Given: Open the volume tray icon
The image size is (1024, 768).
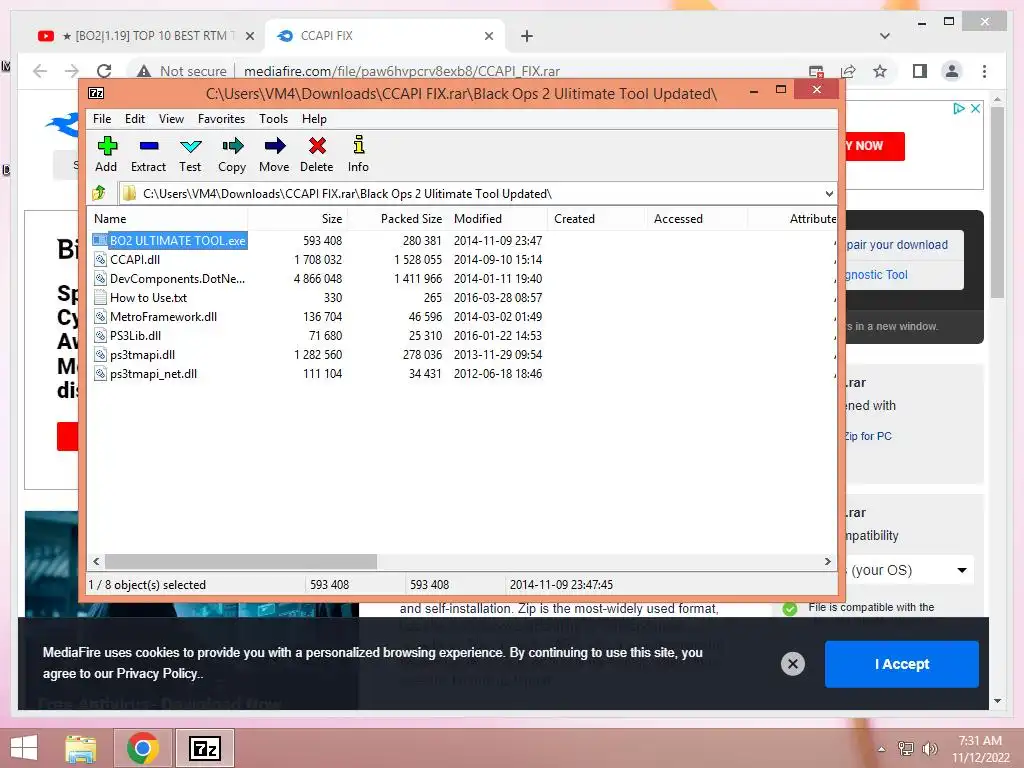Looking at the screenshot, I should point(929,748).
